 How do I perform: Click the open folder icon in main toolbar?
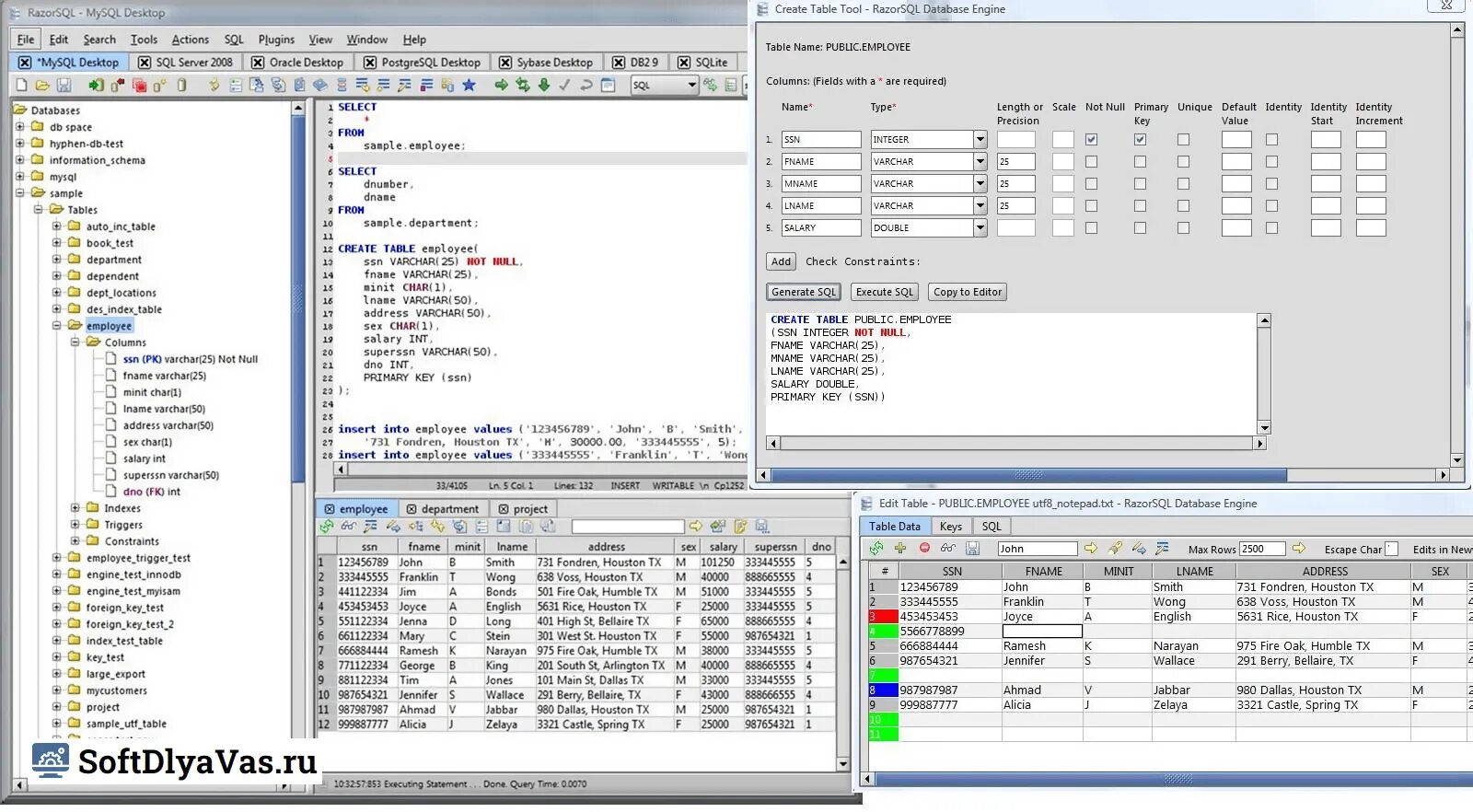pyautogui.click(x=42, y=86)
